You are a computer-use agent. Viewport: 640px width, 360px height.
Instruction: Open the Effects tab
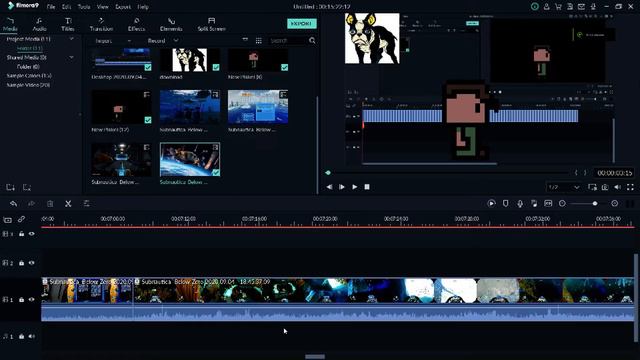pos(136,24)
